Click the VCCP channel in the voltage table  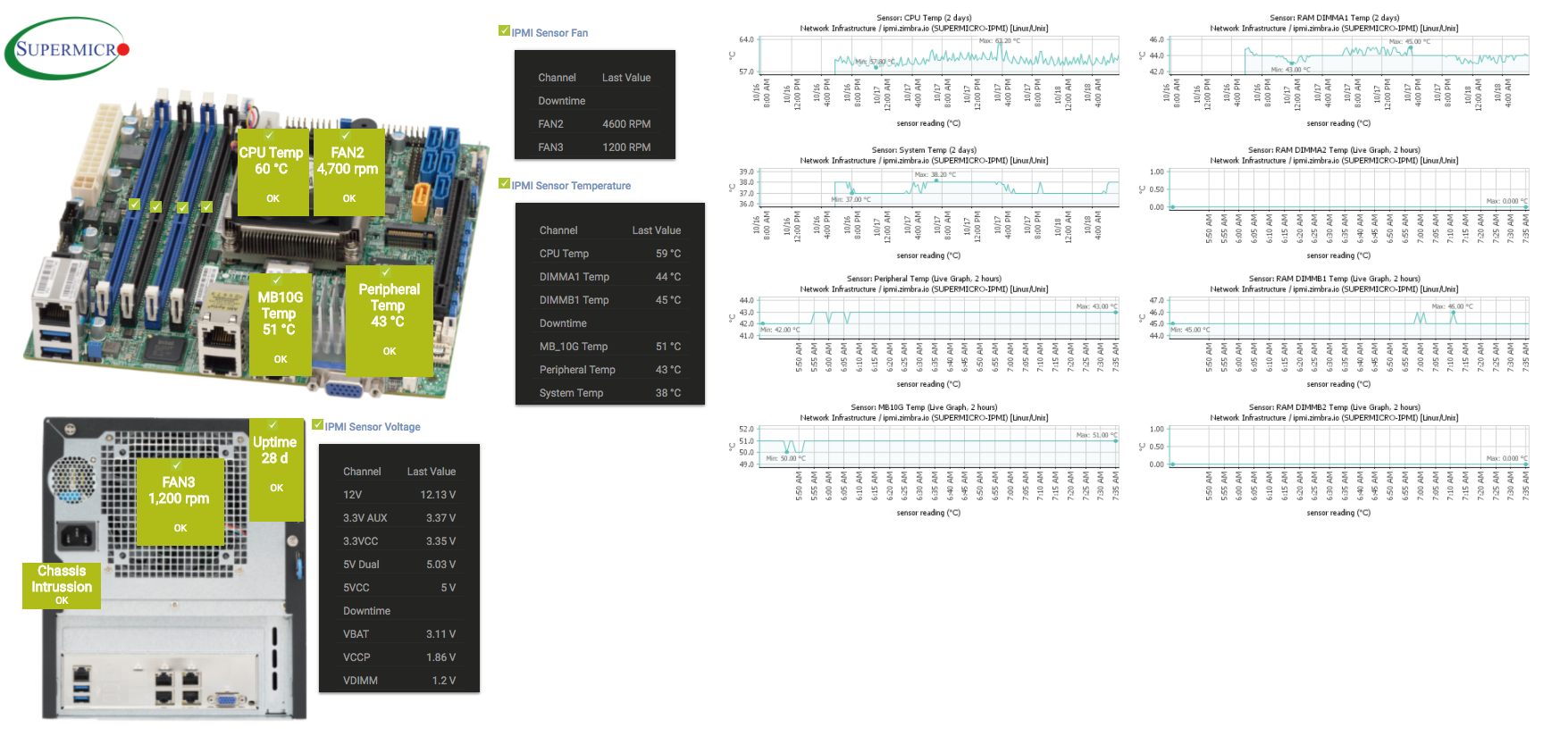click(356, 657)
